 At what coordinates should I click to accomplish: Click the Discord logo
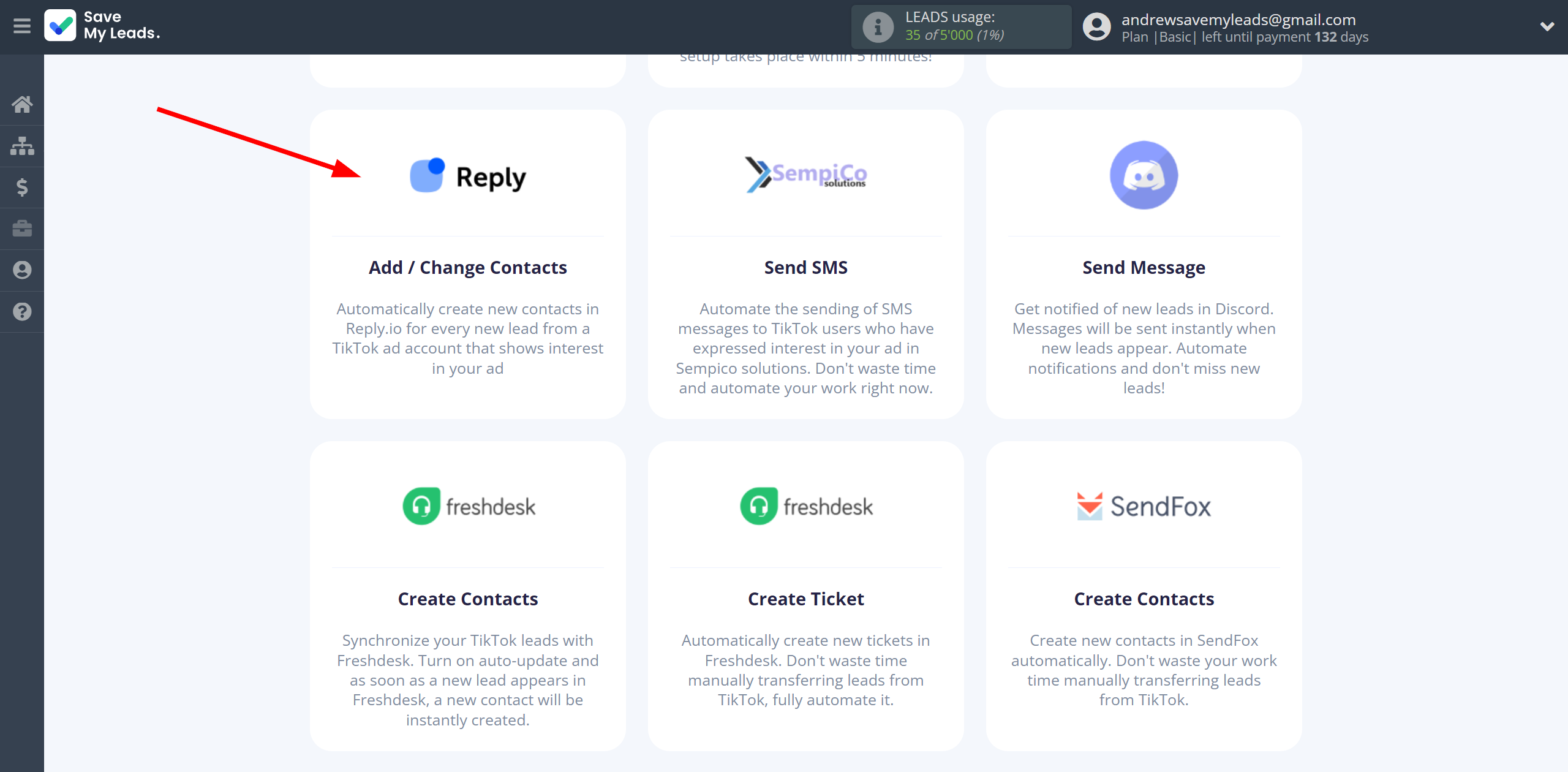pos(1144,175)
